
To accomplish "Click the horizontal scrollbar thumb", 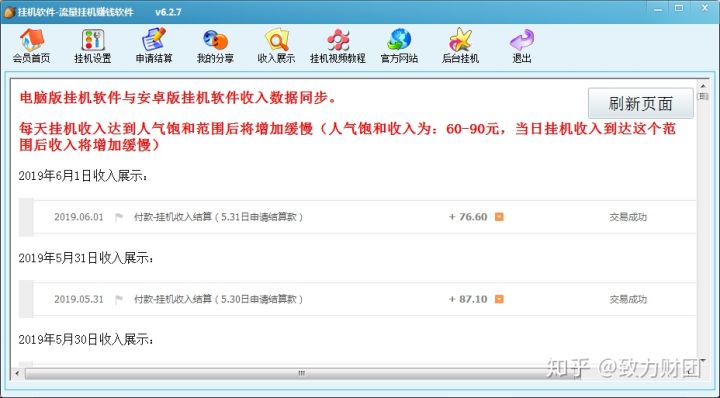I will [x=301, y=373].
